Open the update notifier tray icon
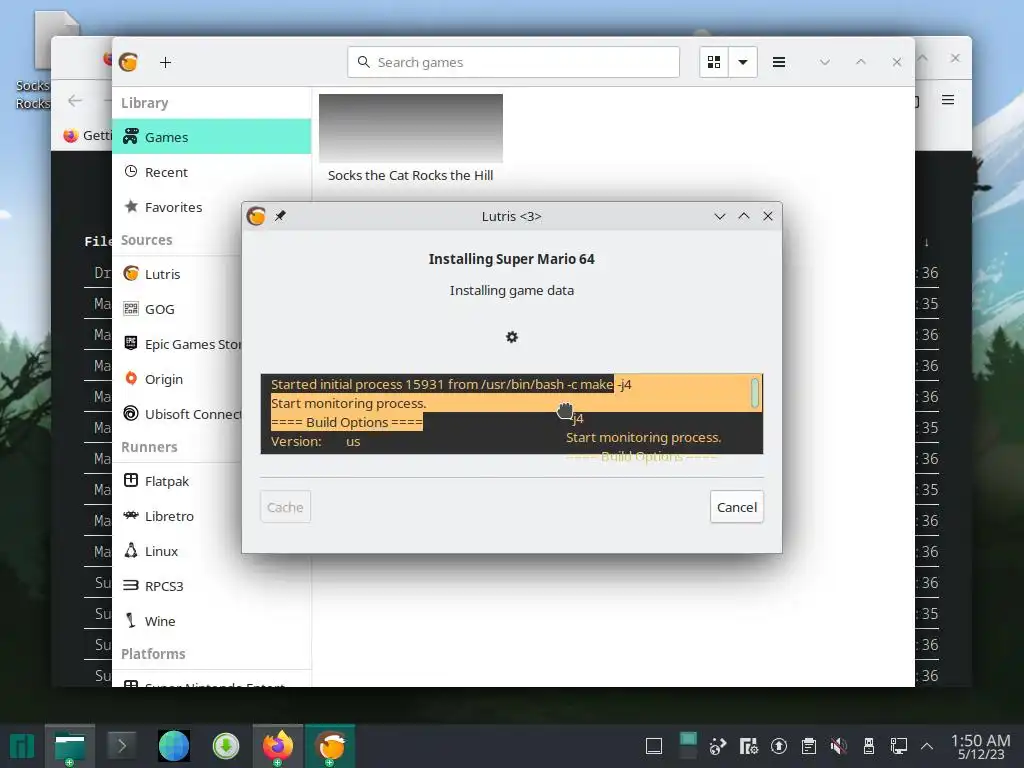 778,746
